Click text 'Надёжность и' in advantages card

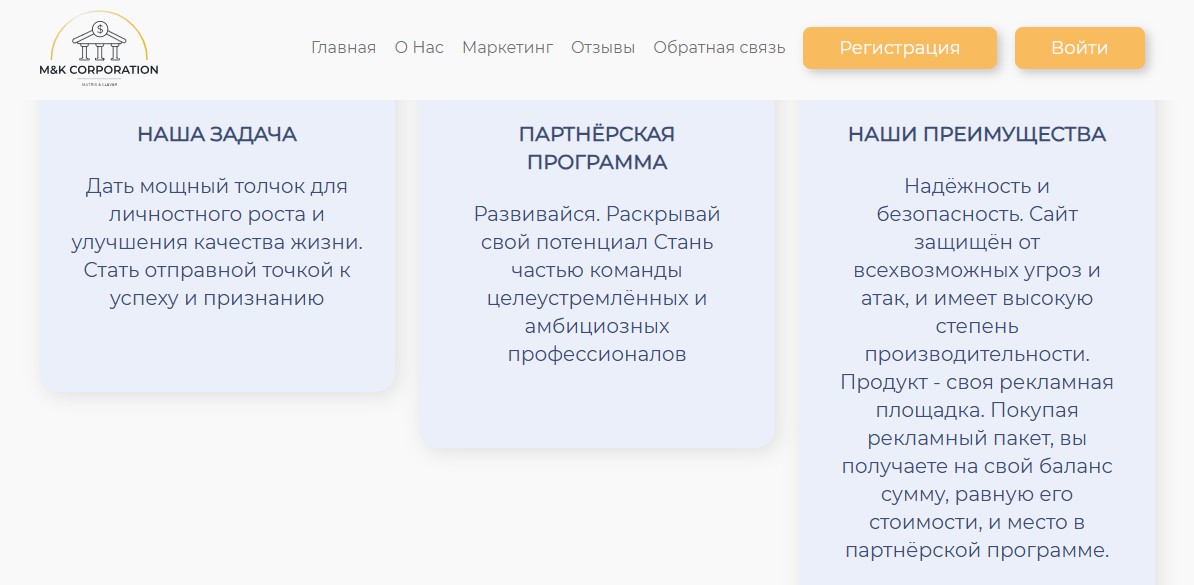[x=977, y=186]
